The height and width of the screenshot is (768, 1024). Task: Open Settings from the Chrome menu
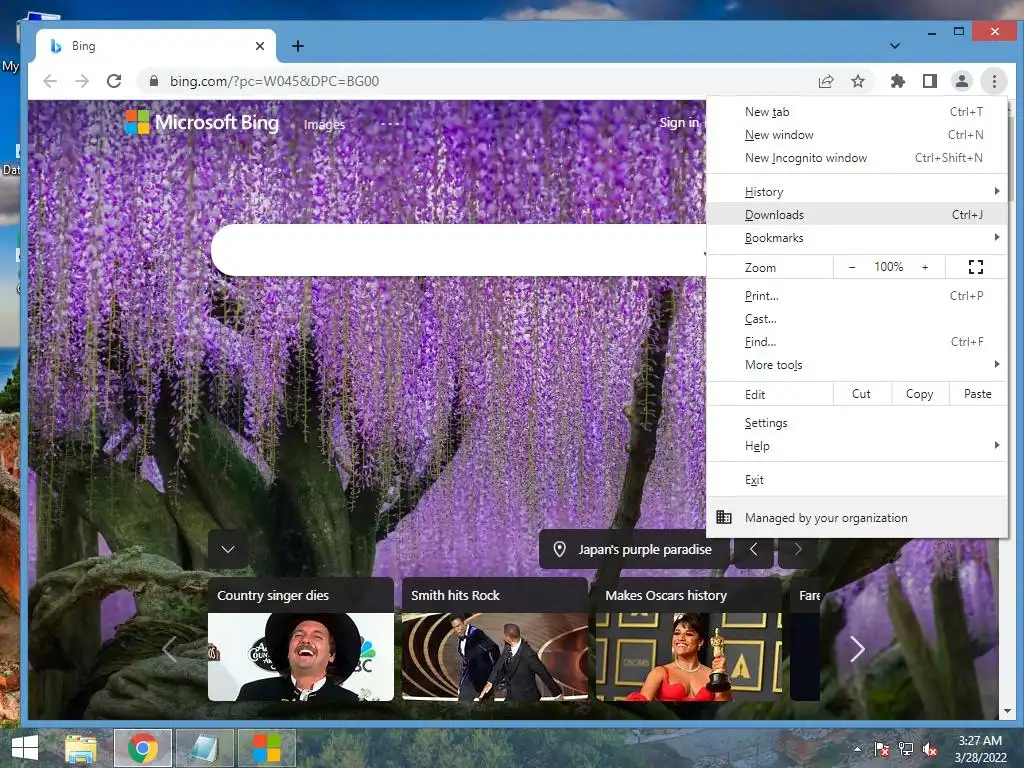tap(856, 423)
